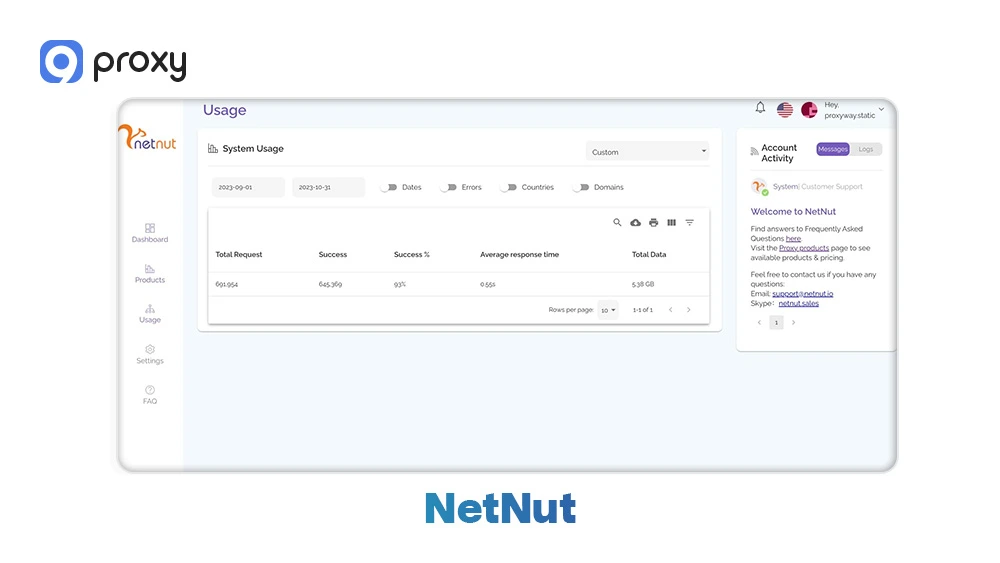Viewport: 1000px width, 563px height.
Task: Go to next table page
Action: tap(689, 310)
